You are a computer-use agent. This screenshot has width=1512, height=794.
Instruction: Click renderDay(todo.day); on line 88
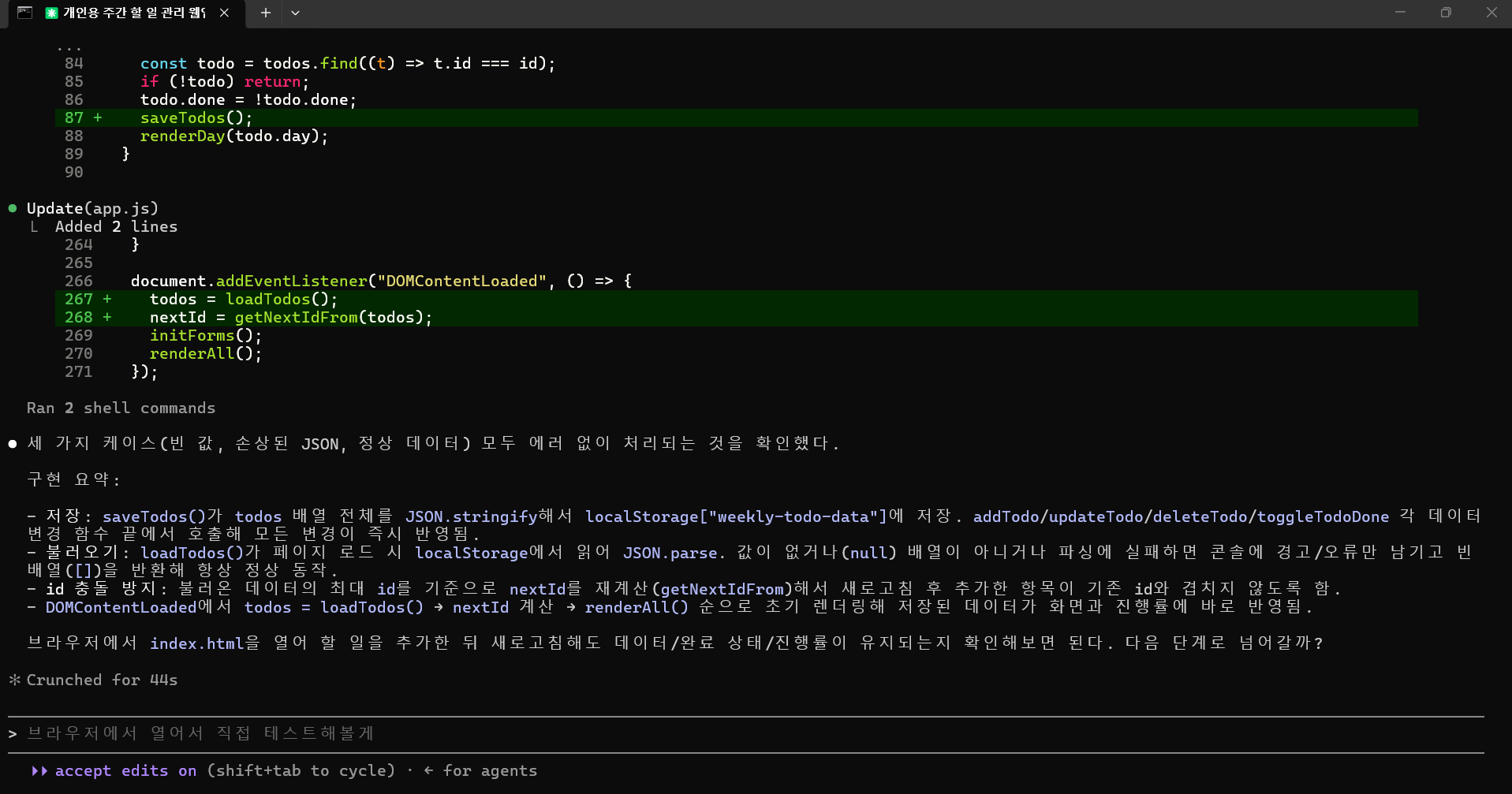pyautogui.click(x=233, y=136)
